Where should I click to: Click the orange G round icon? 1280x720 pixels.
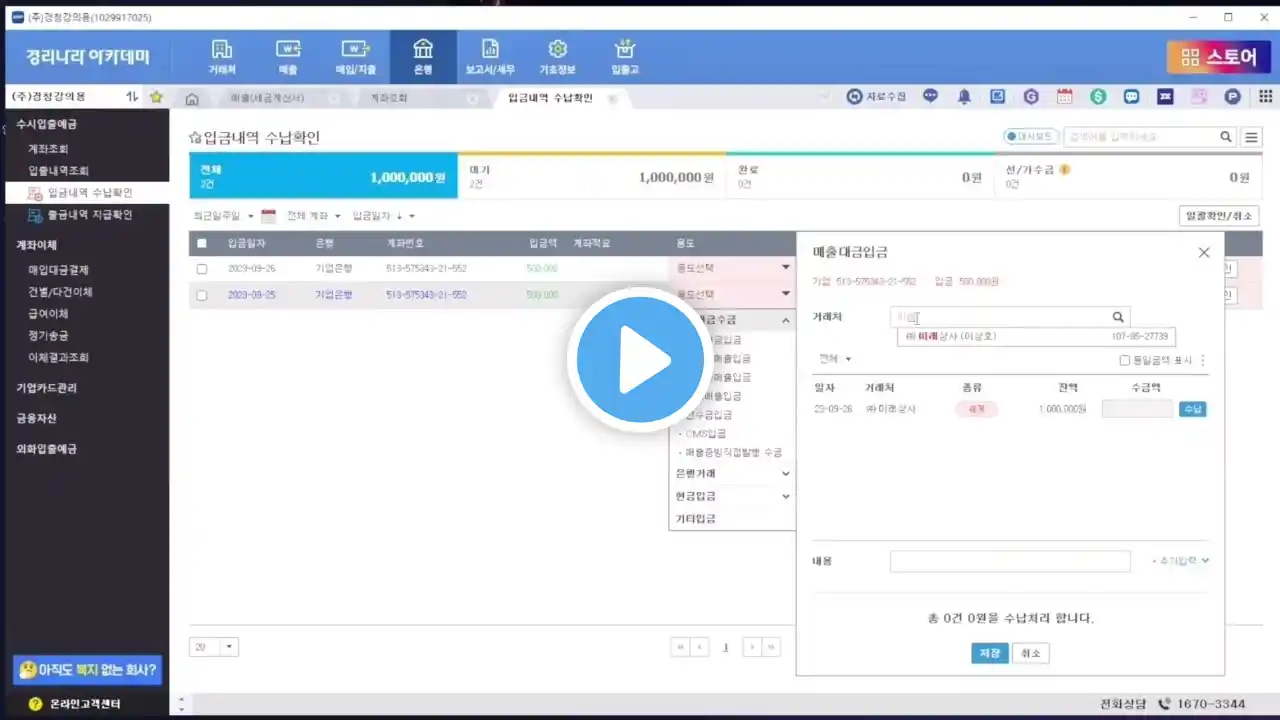[1031, 97]
